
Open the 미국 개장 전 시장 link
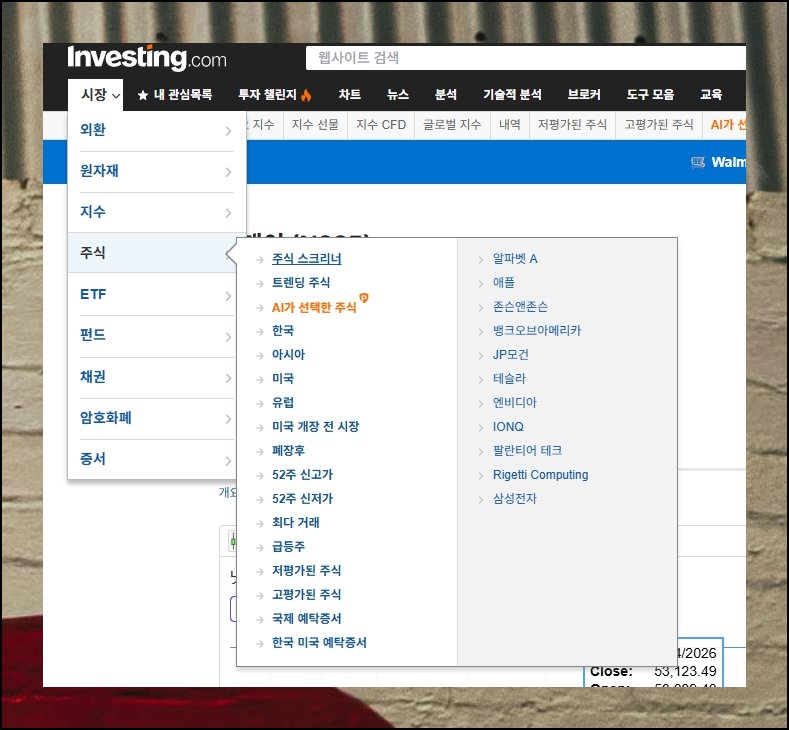[x=315, y=427]
